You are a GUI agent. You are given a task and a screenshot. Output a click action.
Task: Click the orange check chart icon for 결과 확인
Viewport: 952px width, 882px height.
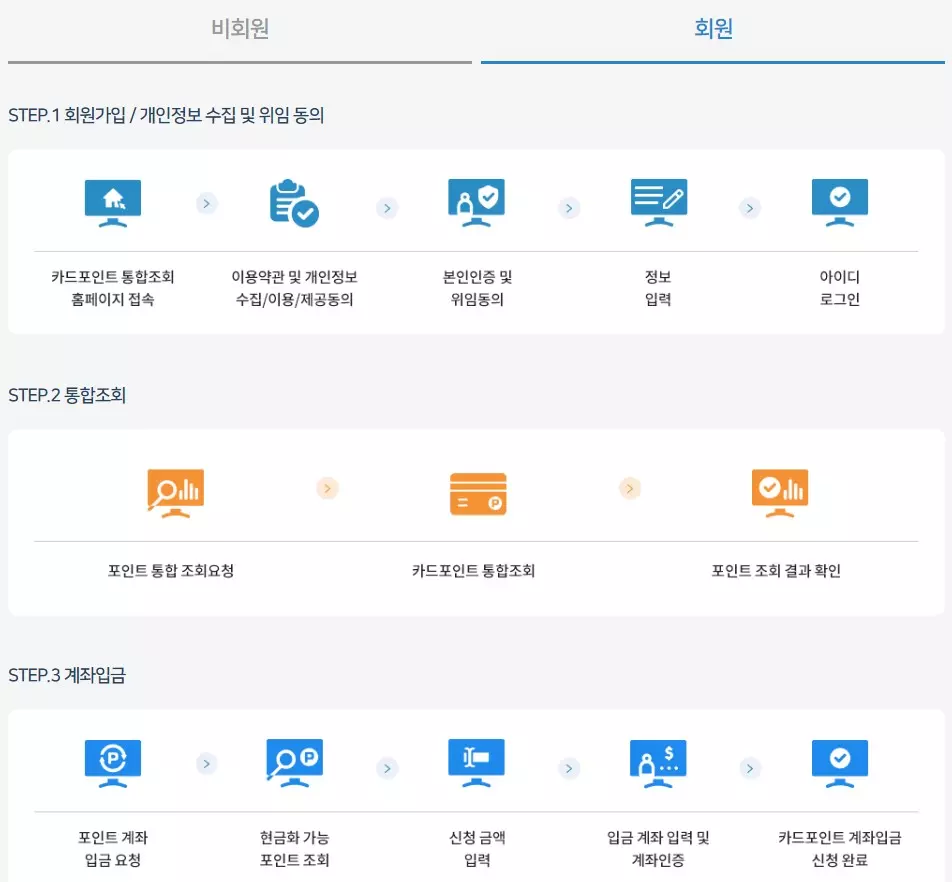780,494
